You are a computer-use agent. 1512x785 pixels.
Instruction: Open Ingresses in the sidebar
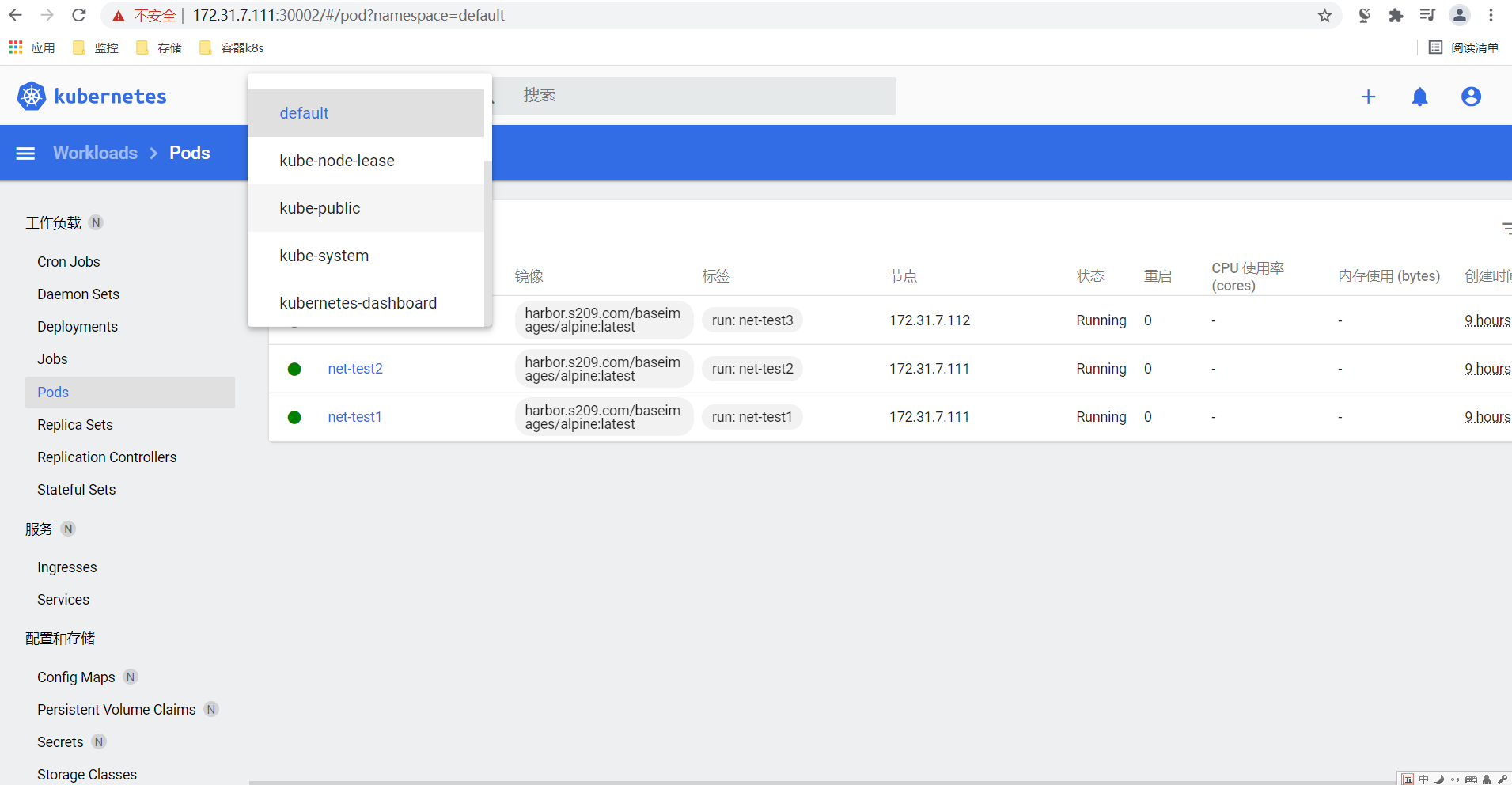tap(67, 567)
